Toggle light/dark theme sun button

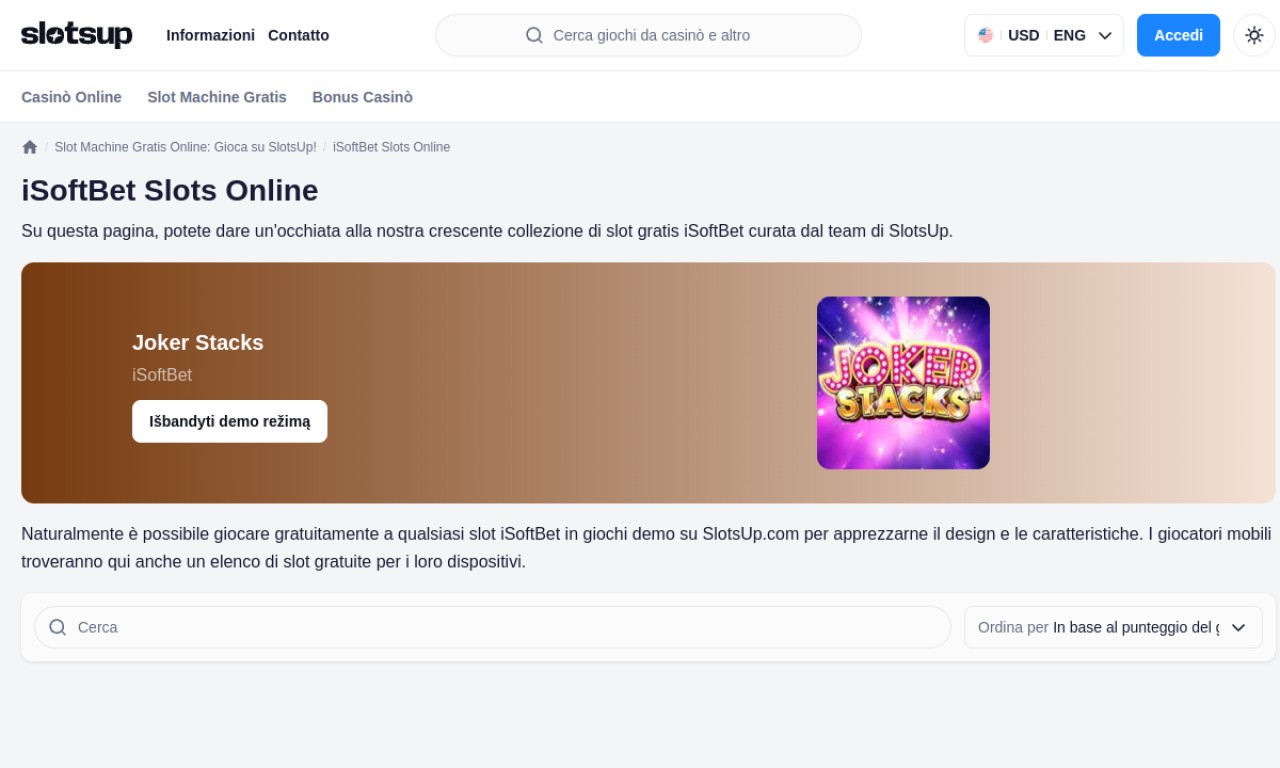click(x=1254, y=36)
